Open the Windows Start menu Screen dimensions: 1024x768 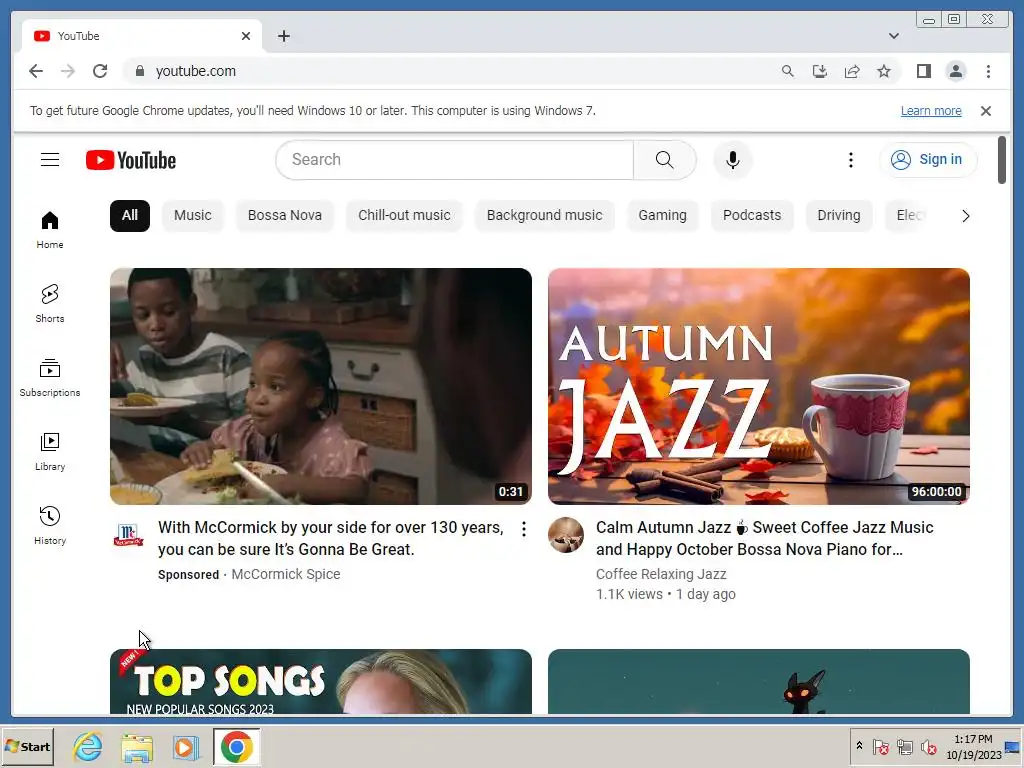(x=27, y=746)
